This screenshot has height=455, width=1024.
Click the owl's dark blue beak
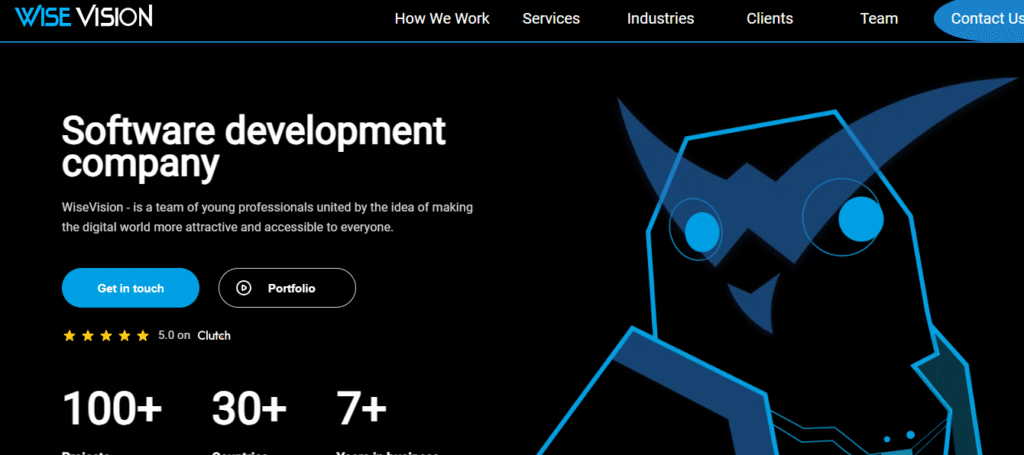click(754, 304)
